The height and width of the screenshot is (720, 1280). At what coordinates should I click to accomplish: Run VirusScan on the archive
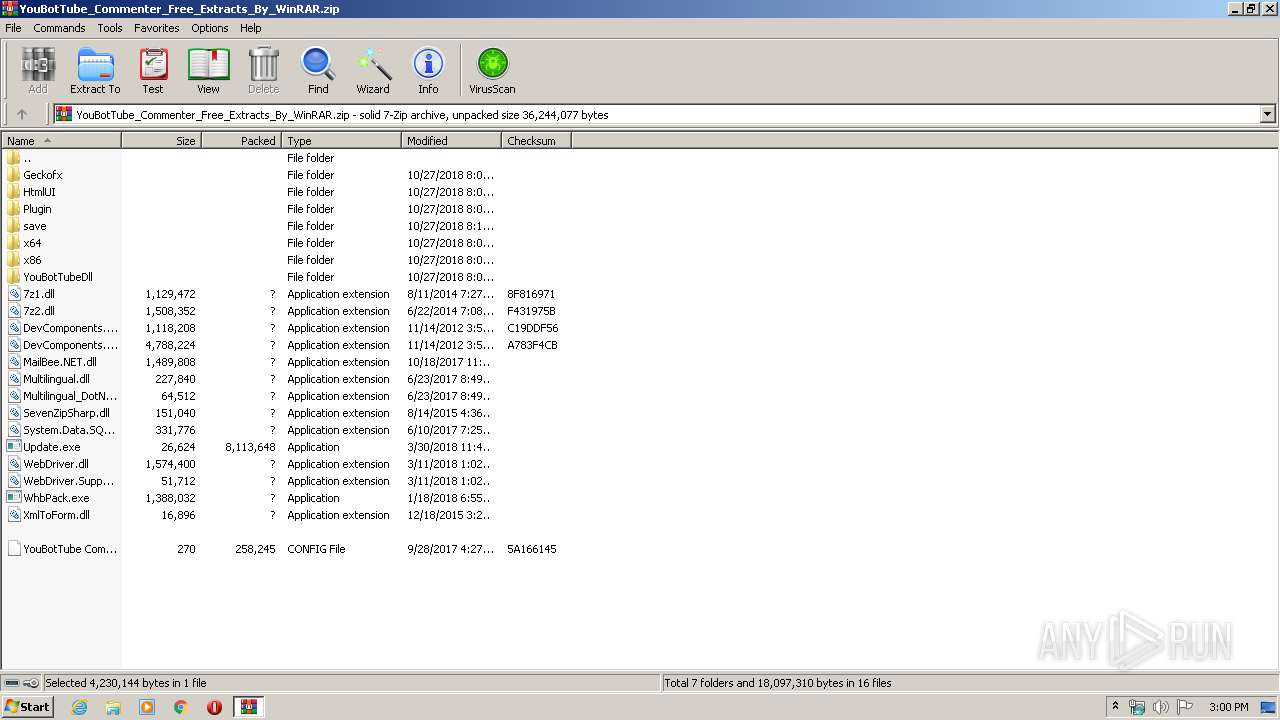pyautogui.click(x=492, y=71)
